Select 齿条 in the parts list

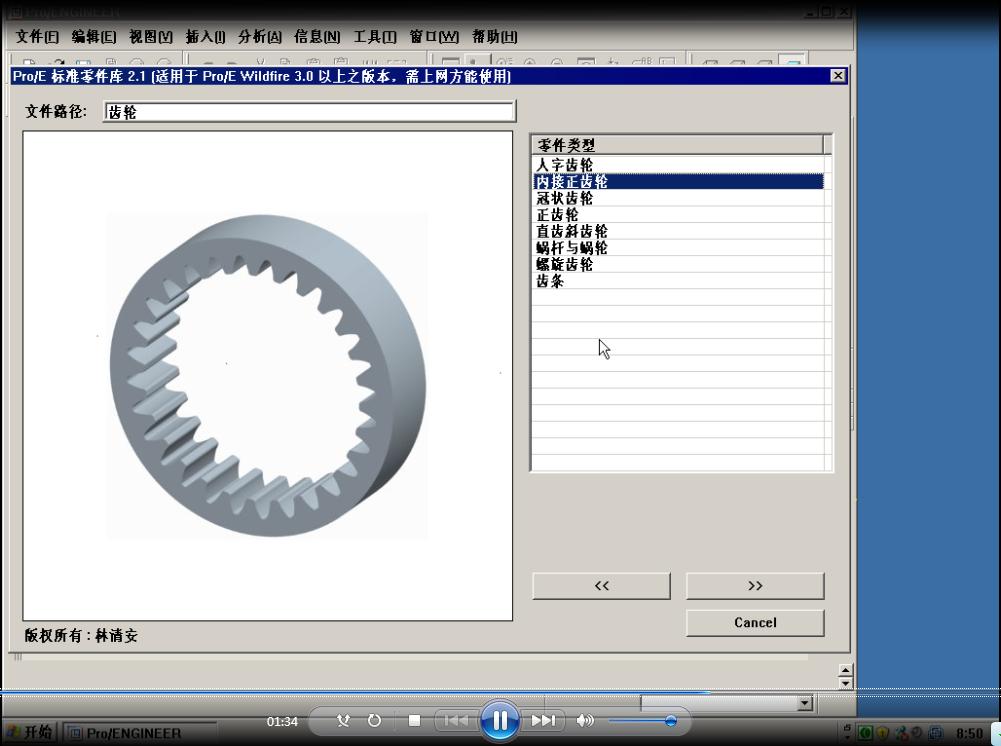coord(678,281)
